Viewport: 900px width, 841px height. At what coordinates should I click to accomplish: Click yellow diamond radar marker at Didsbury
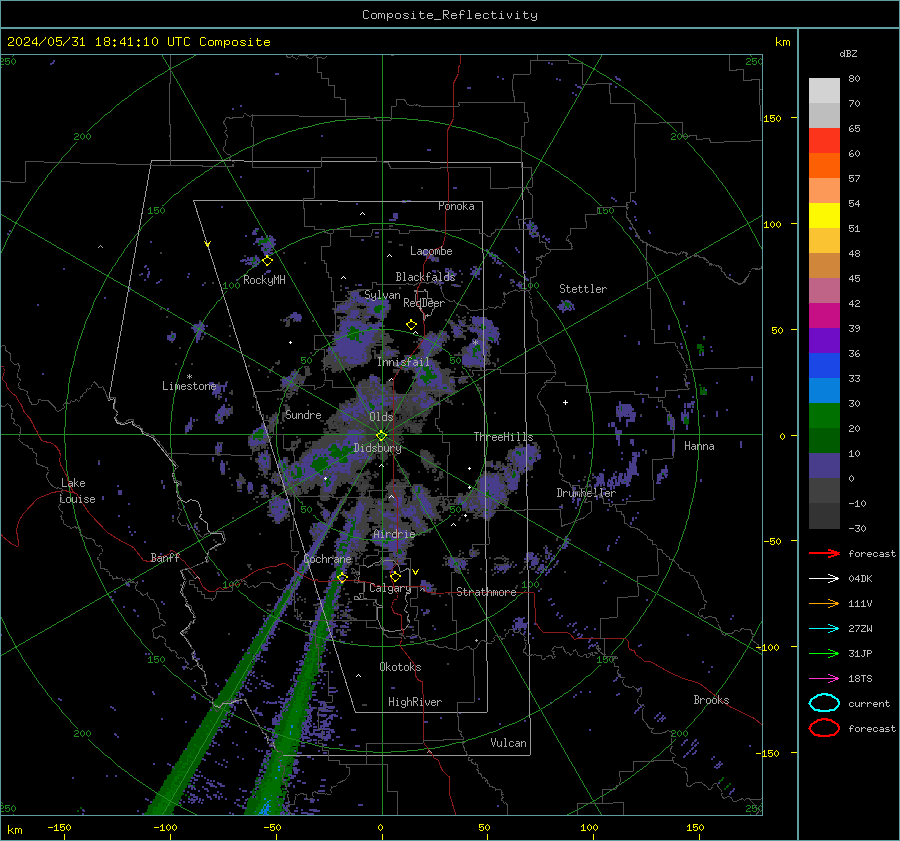[x=381, y=435]
